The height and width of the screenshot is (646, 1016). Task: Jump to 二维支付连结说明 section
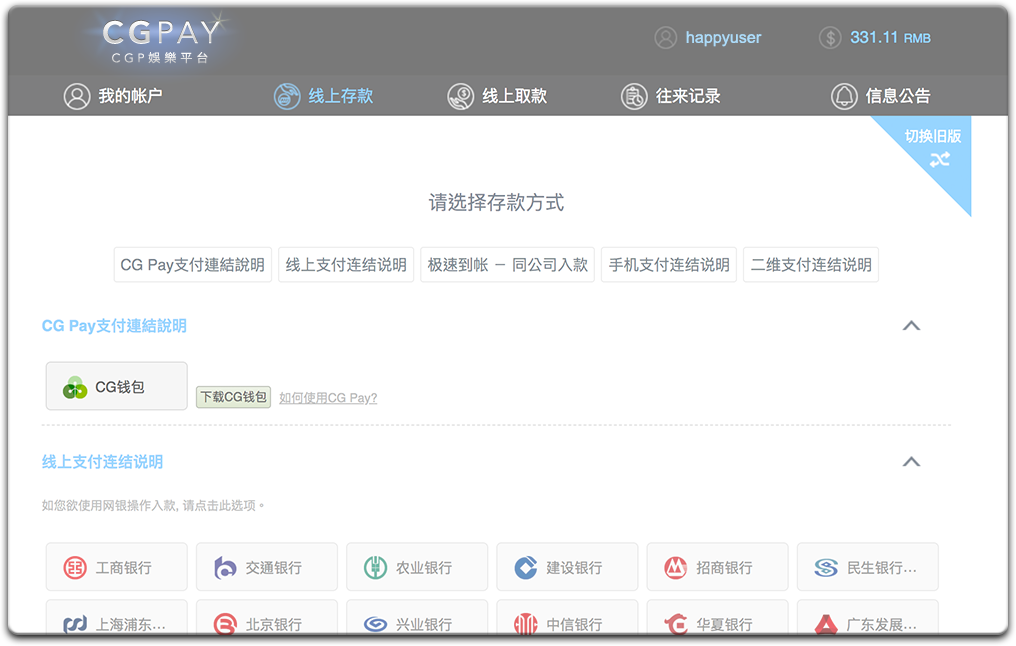click(811, 265)
